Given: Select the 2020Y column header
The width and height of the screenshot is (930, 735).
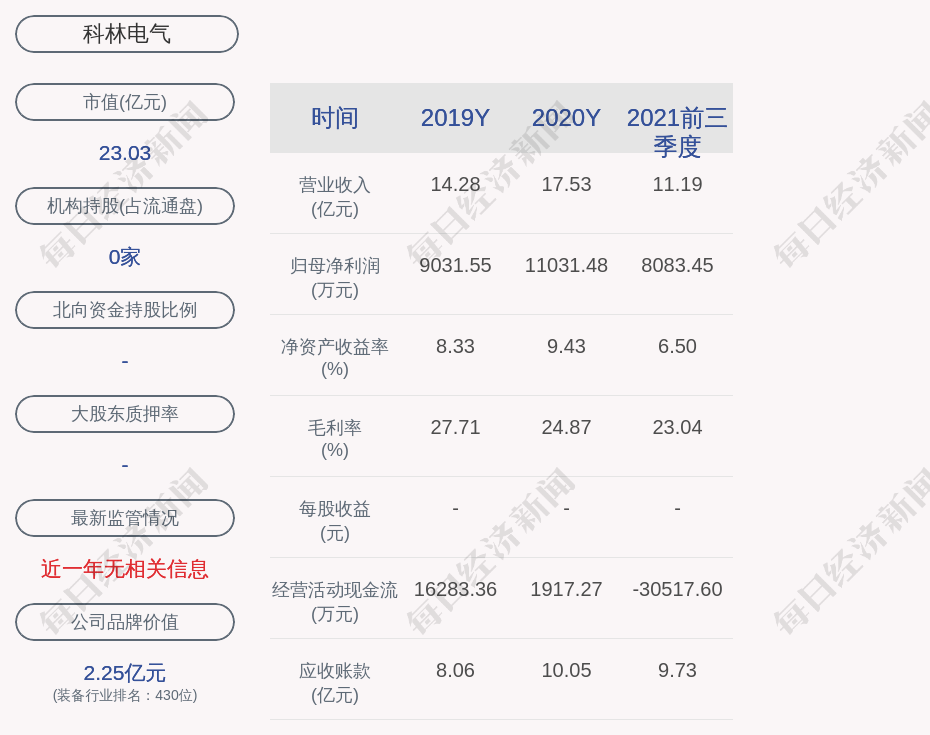Looking at the screenshot, I should click(566, 118).
